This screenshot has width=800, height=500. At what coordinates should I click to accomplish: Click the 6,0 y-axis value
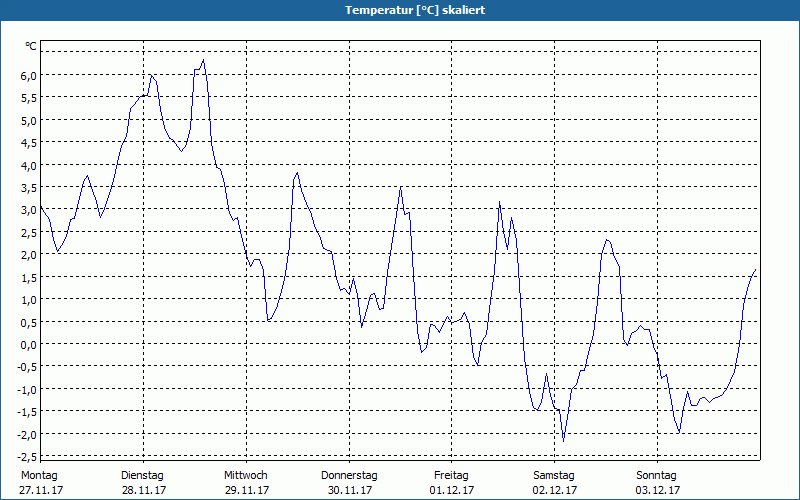click(29, 76)
